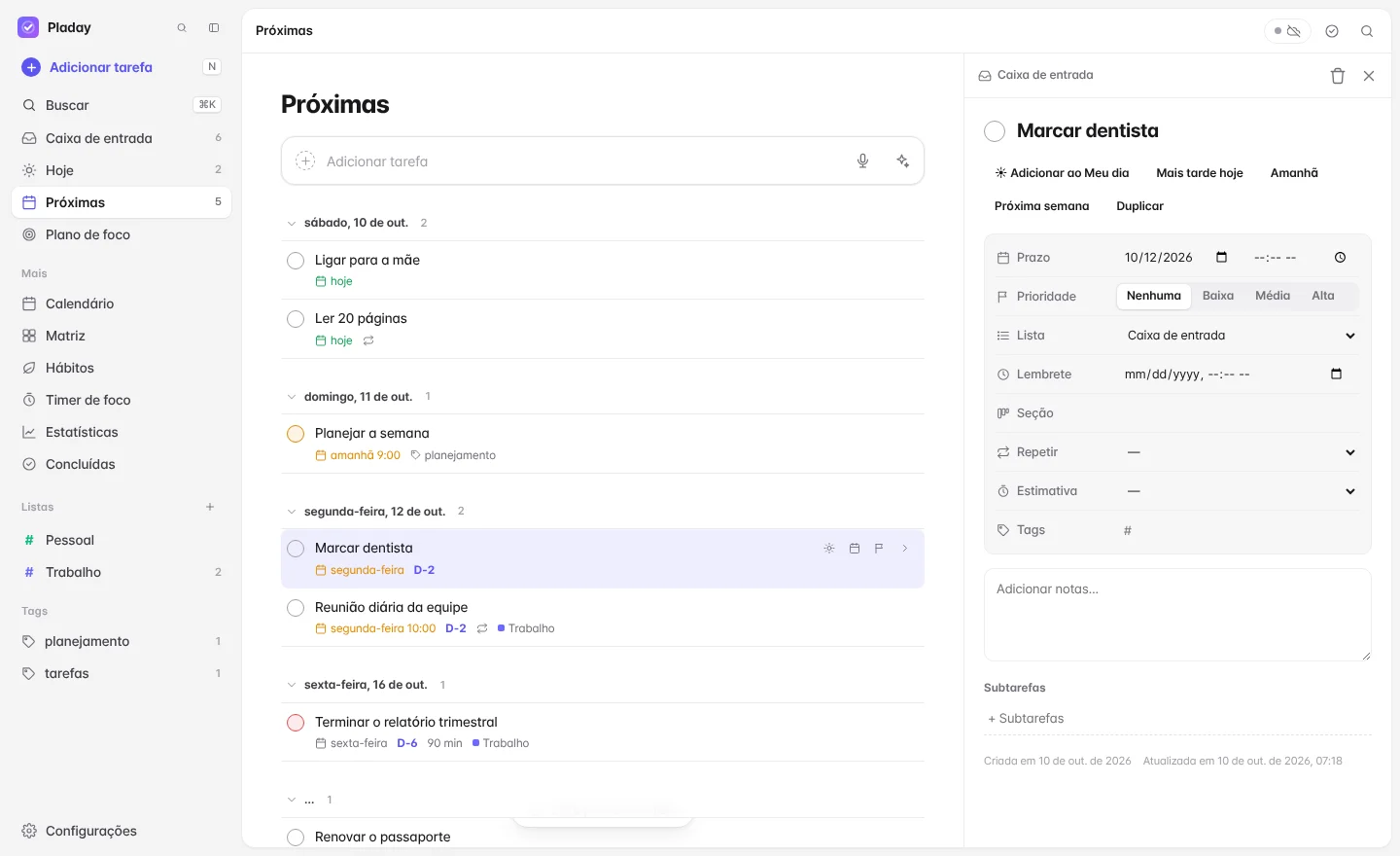
Task: Complete the Planejar a semana task
Action: 296,434
